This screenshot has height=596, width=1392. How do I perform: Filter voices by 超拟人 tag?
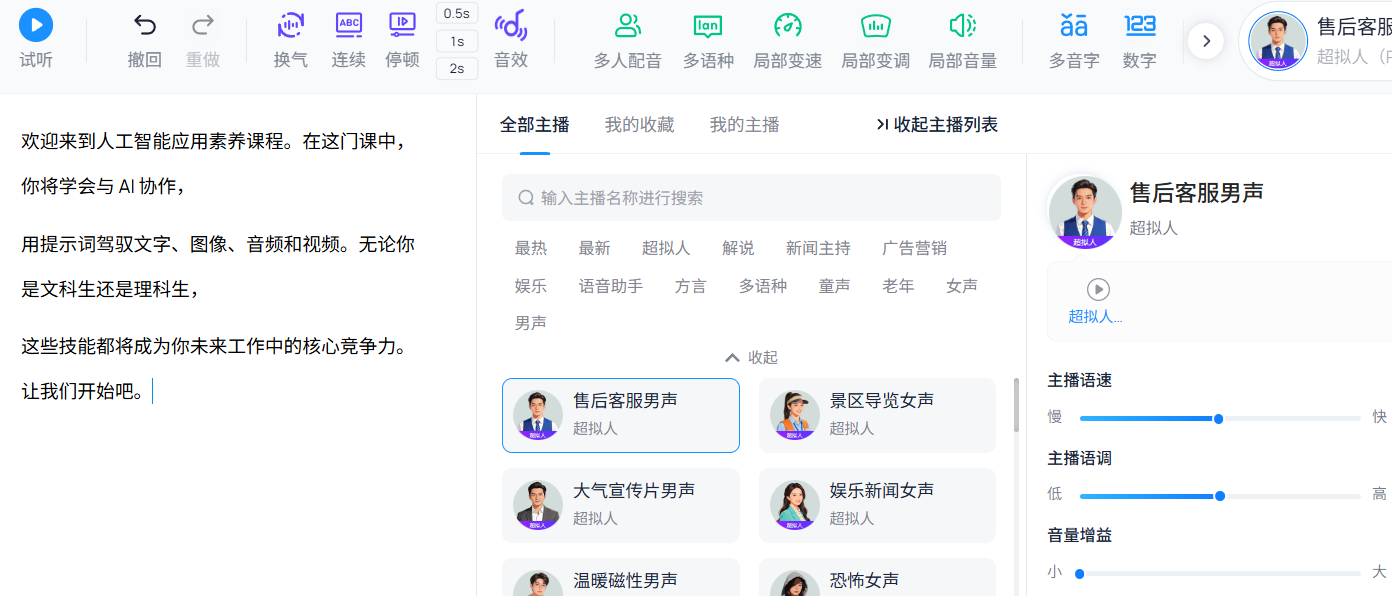666,248
